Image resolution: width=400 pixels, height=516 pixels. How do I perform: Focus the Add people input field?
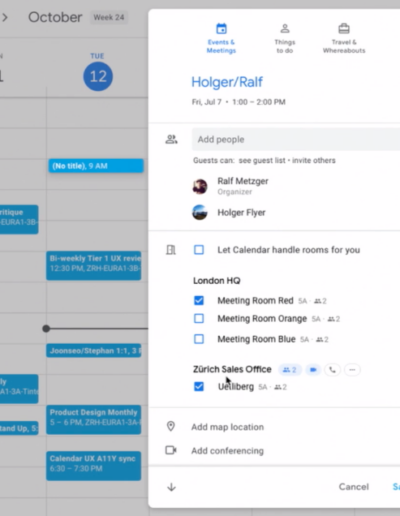point(296,139)
